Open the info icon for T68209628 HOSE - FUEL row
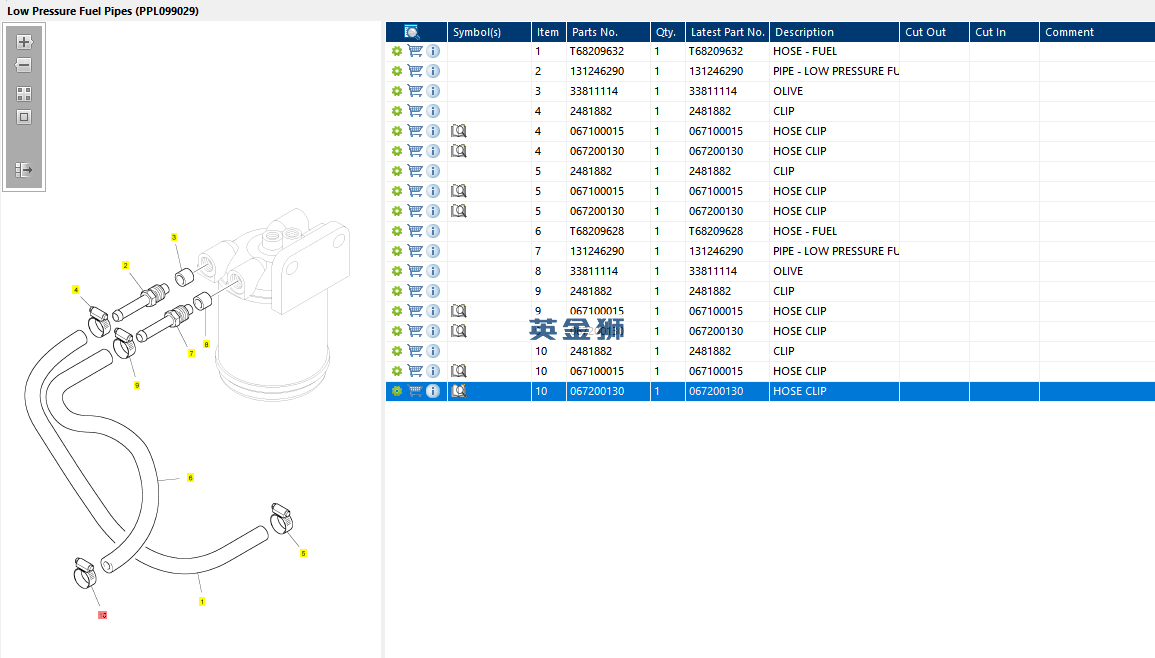 433,231
